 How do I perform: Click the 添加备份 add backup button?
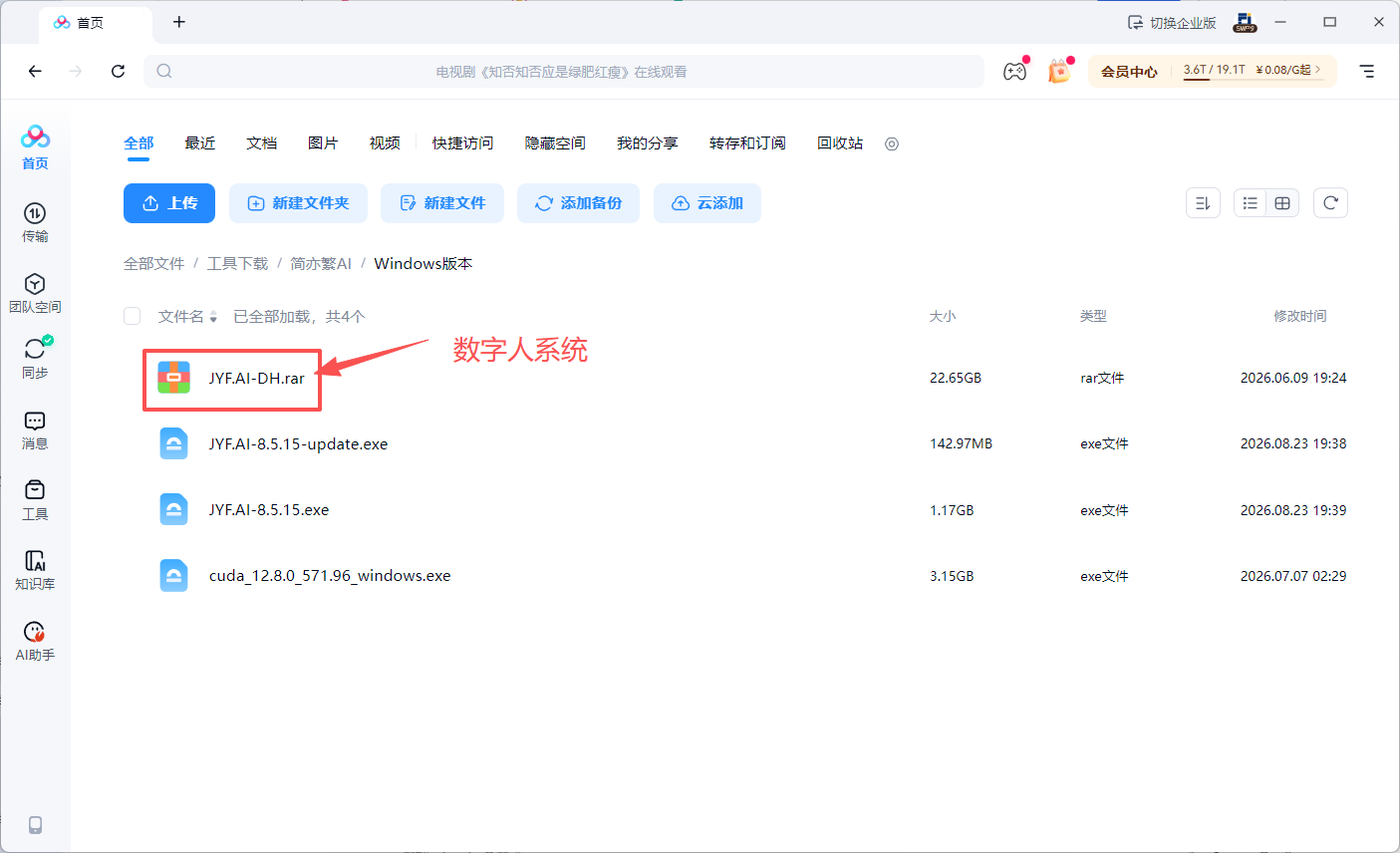(x=578, y=203)
